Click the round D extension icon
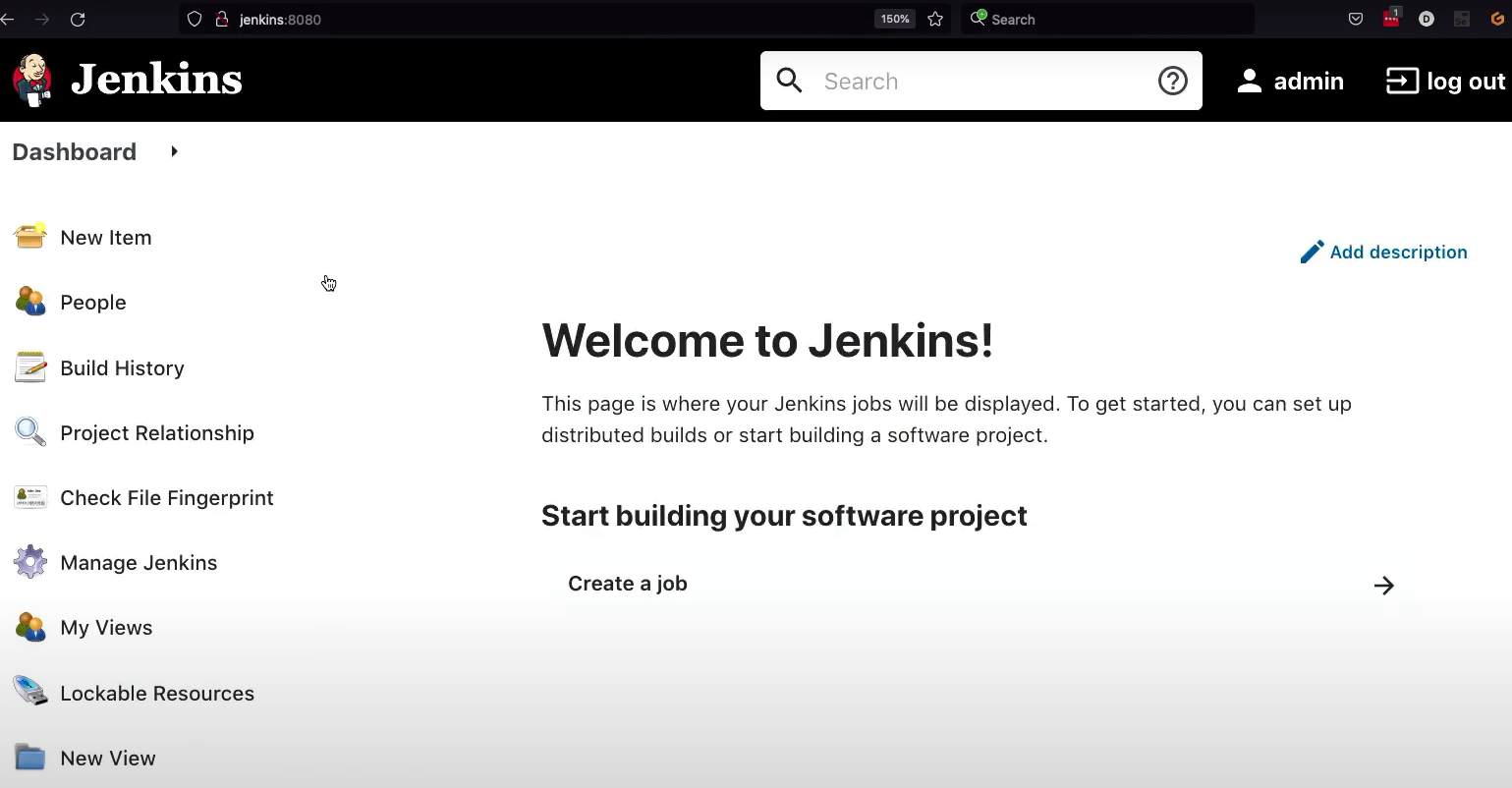This screenshot has height=788, width=1512. pos(1427,19)
